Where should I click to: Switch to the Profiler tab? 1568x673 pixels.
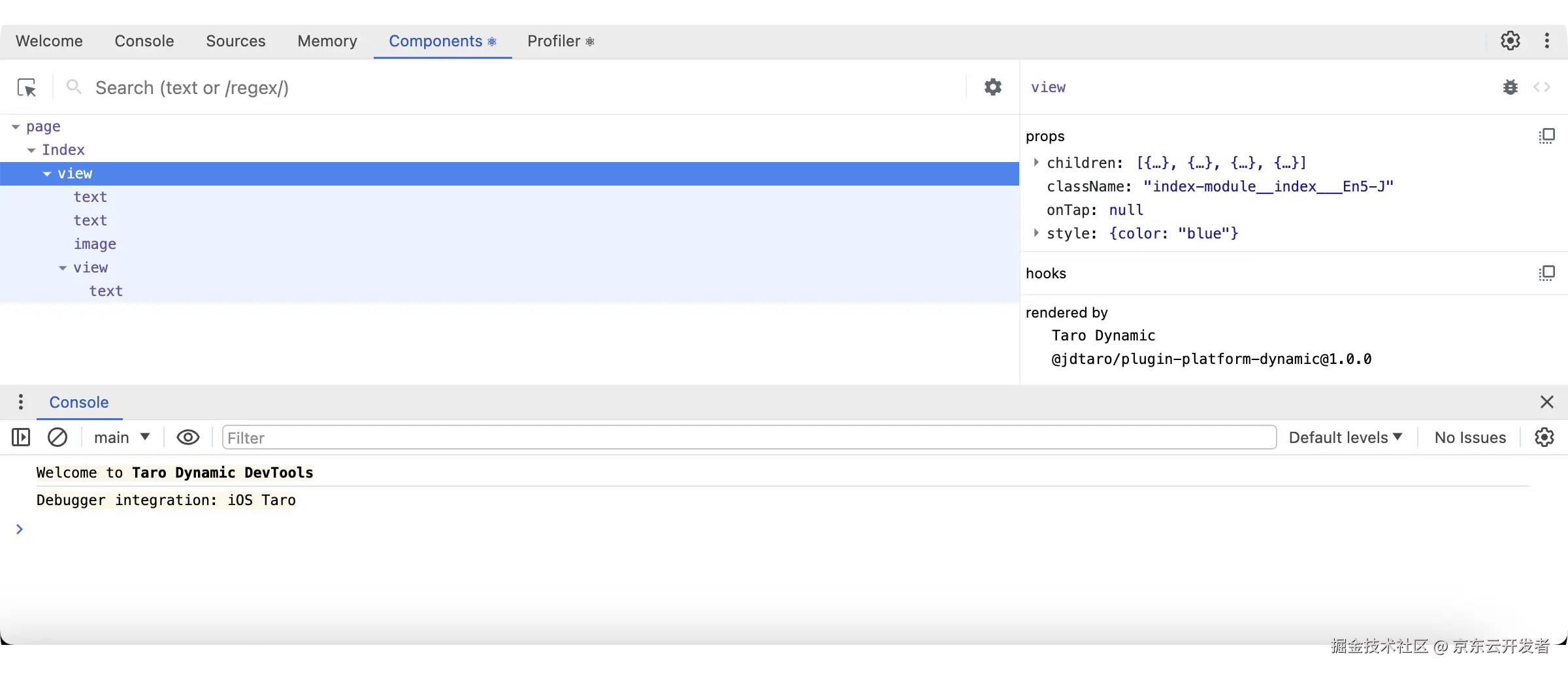553,41
